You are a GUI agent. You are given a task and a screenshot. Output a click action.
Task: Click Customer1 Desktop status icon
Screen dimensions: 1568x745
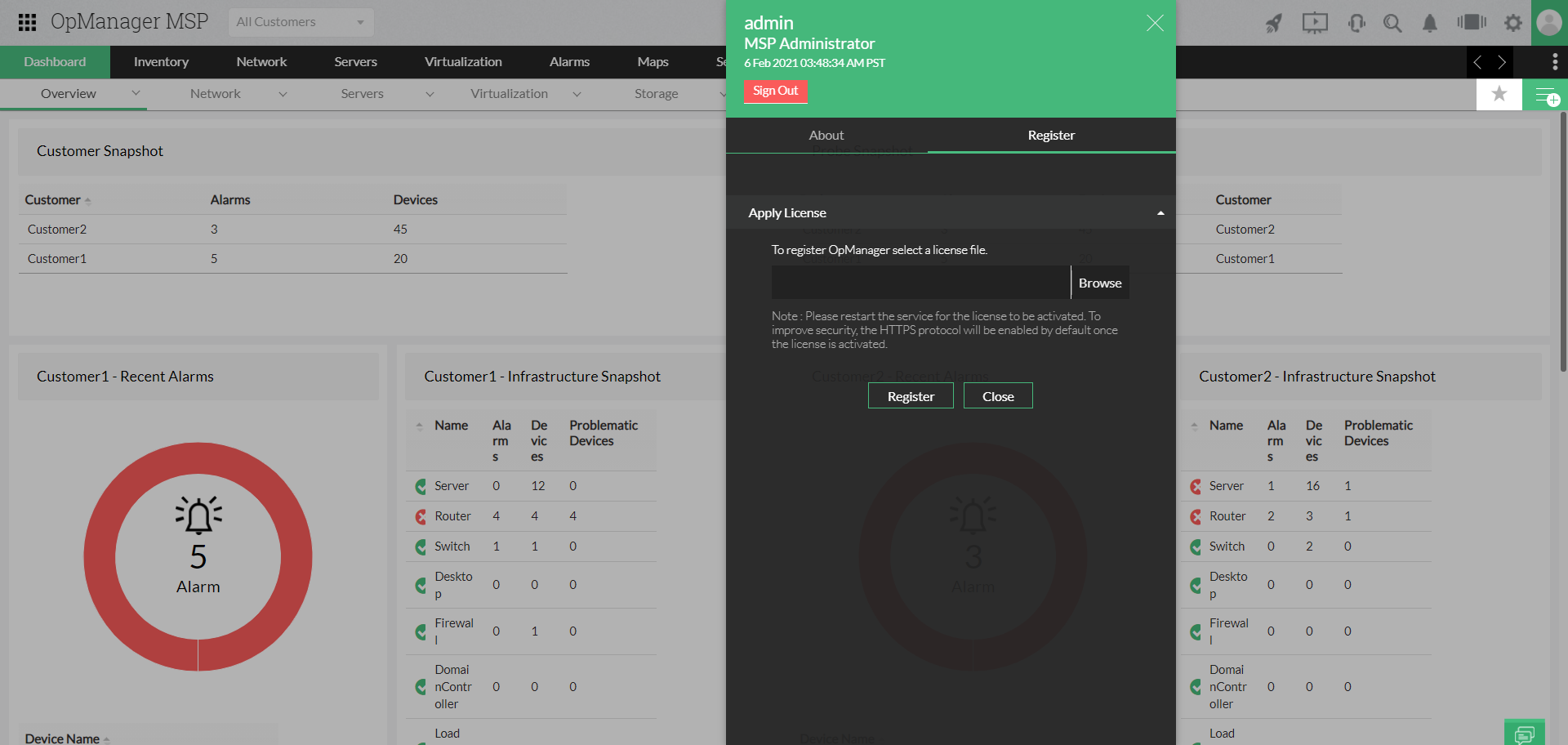(421, 586)
